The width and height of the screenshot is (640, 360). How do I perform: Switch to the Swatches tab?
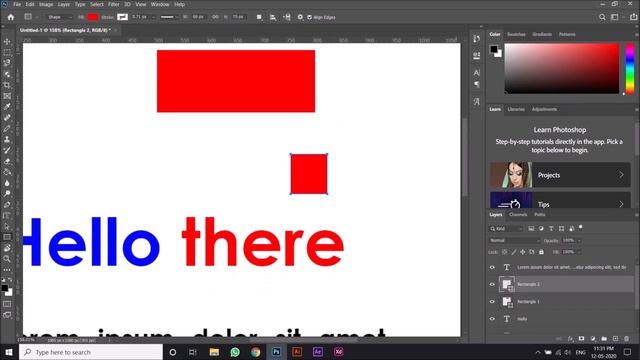(x=516, y=34)
